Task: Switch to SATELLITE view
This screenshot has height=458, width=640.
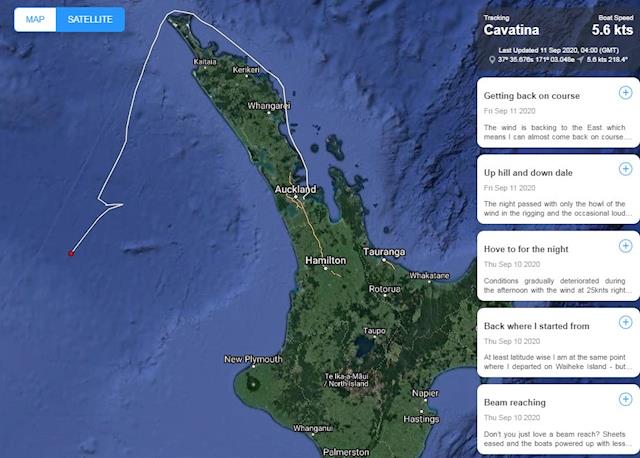Action: (x=90, y=20)
